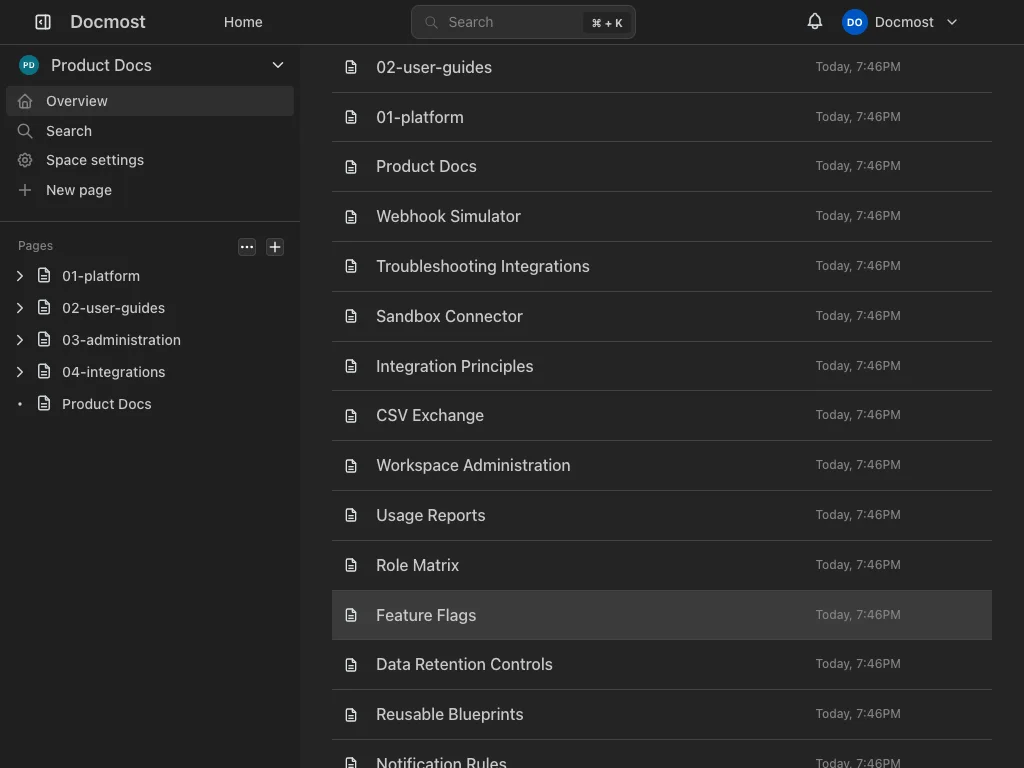Open the Workspace Administration page
The image size is (1024, 768).
(x=662, y=466)
